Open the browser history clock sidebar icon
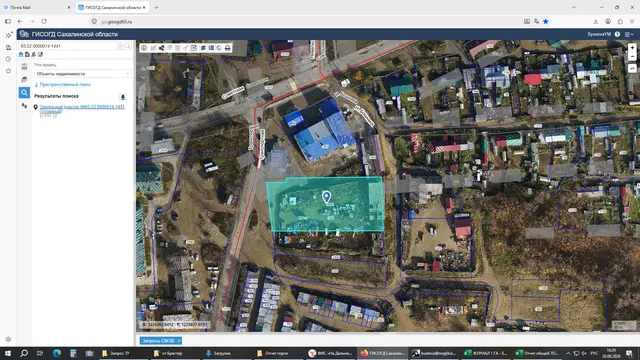 (x=8, y=59)
